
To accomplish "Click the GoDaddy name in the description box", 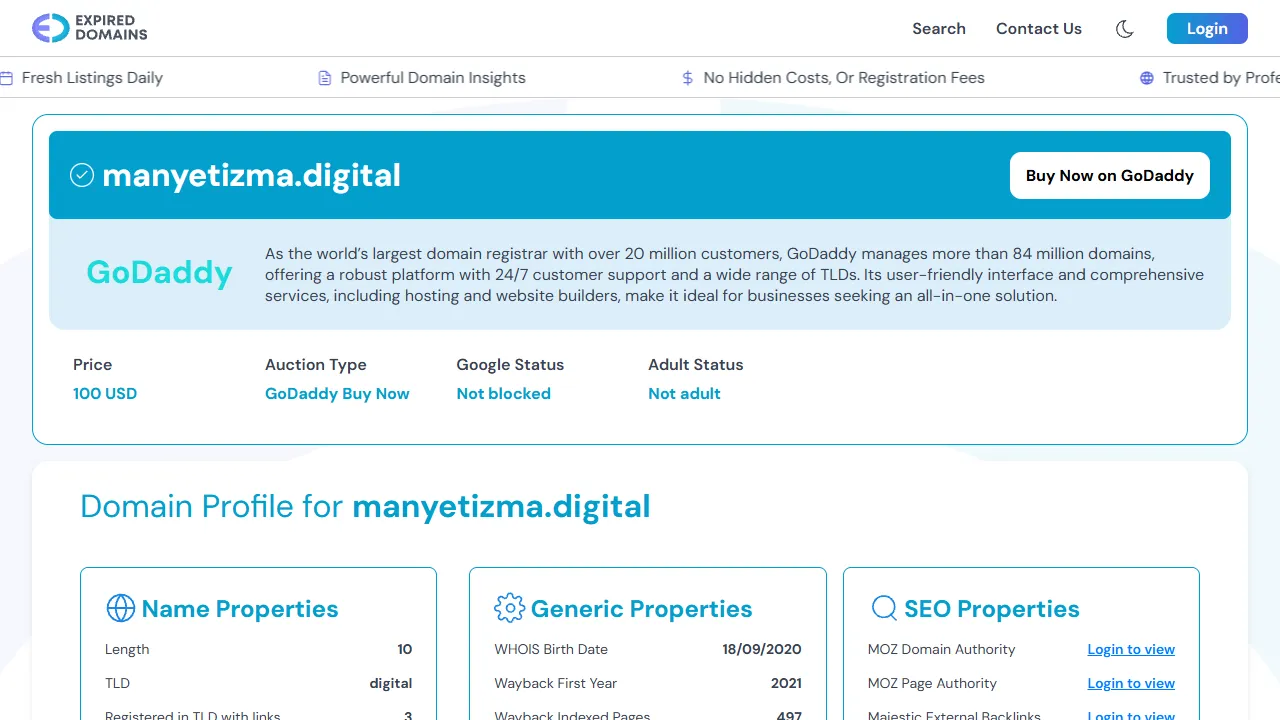I will point(159,272).
